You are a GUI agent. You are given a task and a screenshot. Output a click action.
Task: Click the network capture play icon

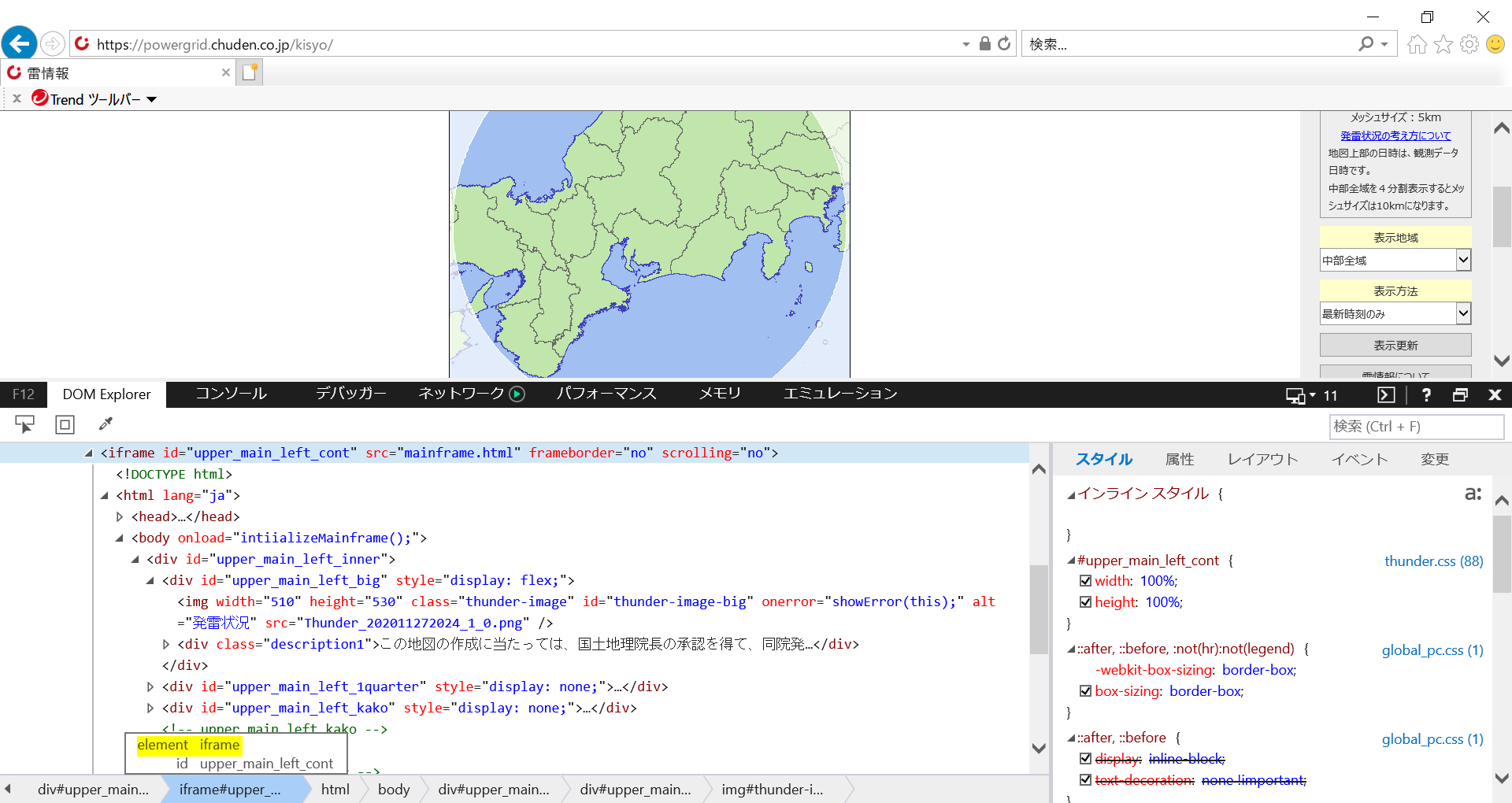[517, 394]
